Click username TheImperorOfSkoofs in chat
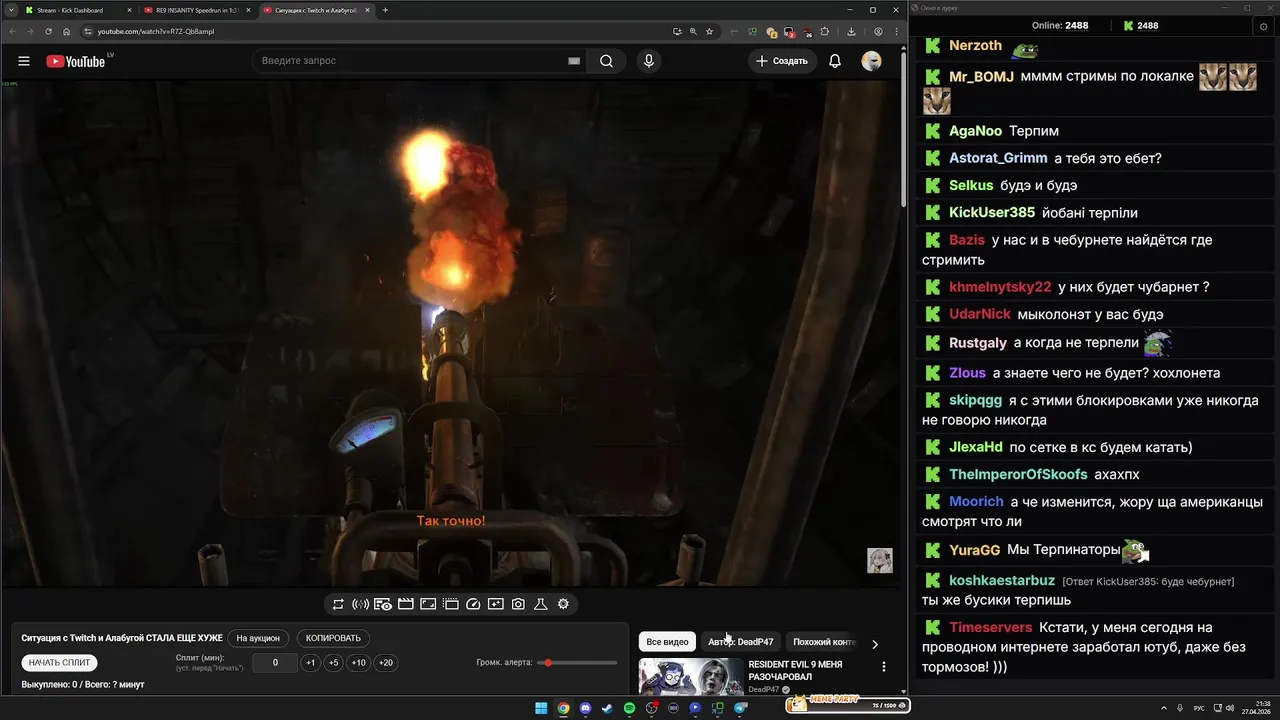This screenshot has width=1280, height=720. coord(1018,474)
